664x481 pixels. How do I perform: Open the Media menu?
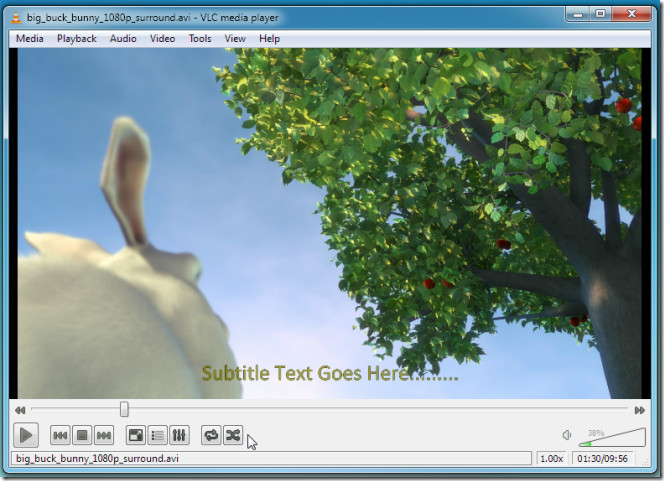tap(30, 39)
